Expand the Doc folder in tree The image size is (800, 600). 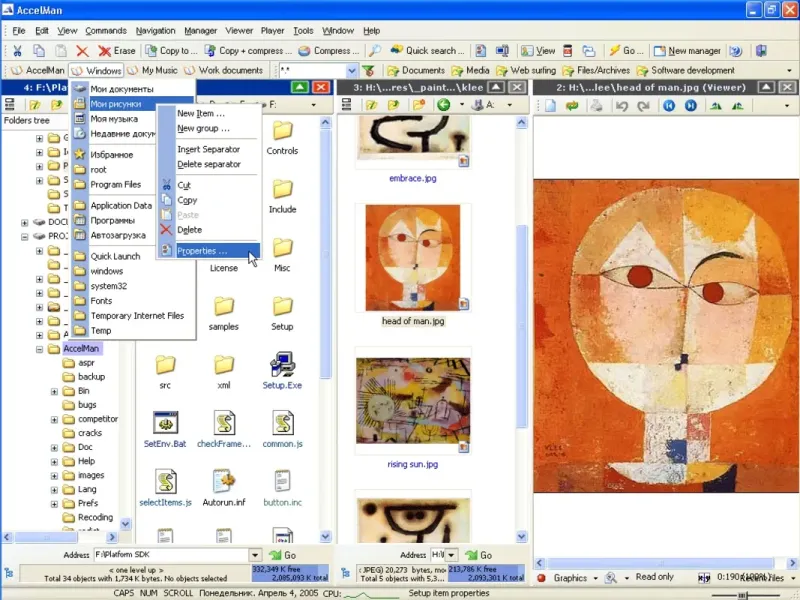54,447
